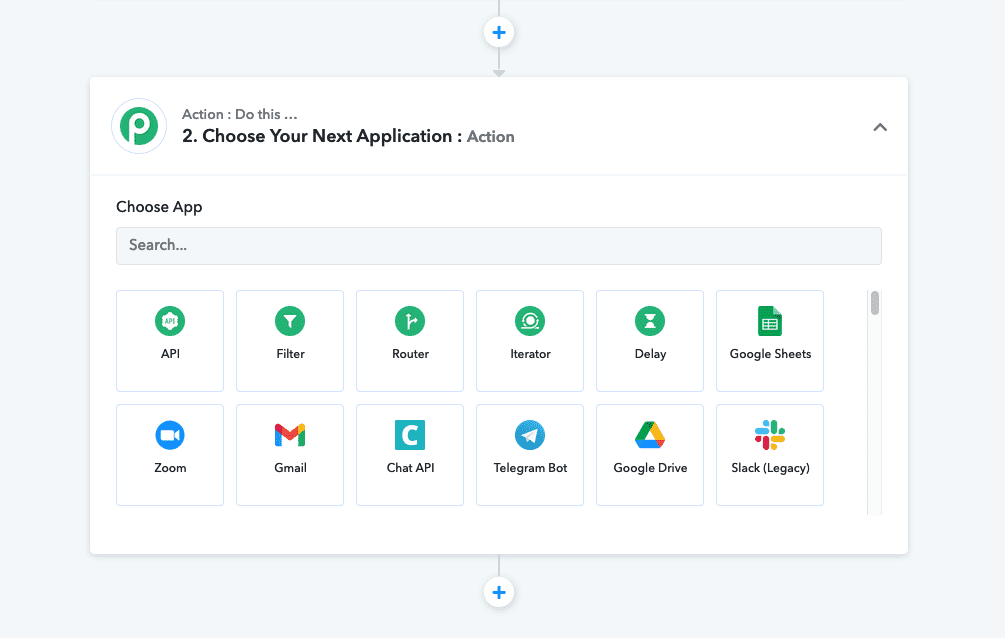Pick the Zoom camera icon
Screen dimensions: 1005x638
pyautogui.click(x=170, y=435)
